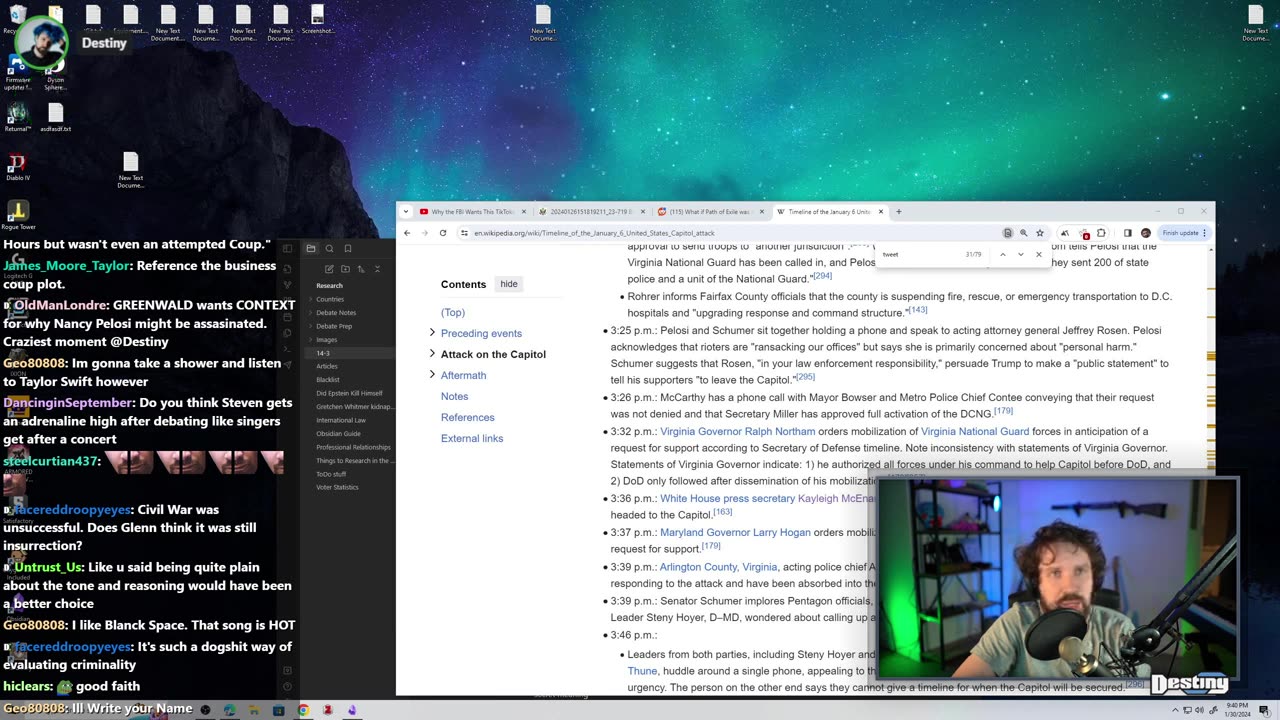1280x720 pixels.
Task: Switch to the FBI TikTok YouTube tab
Action: pos(470,212)
